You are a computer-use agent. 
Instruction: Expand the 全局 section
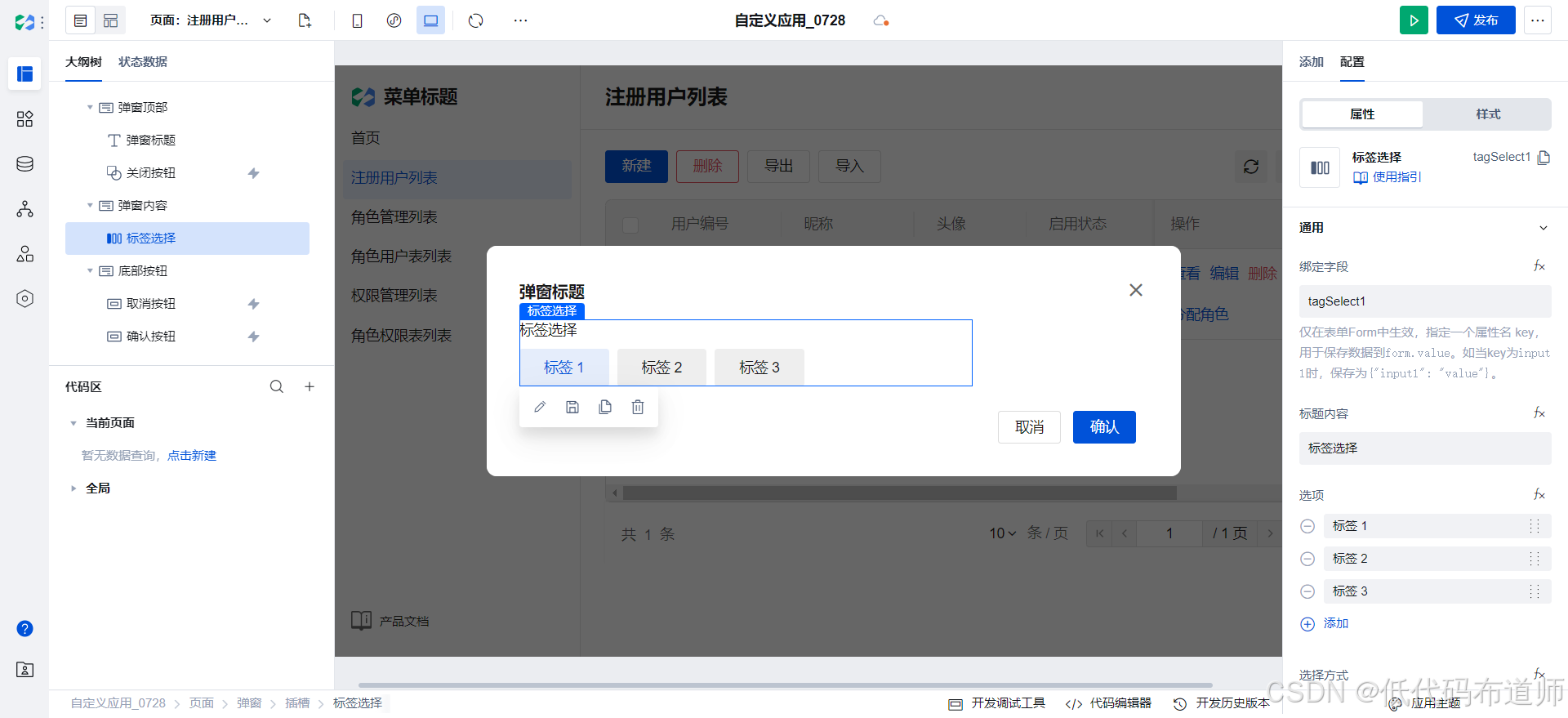pyautogui.click(x=73, y=488)
